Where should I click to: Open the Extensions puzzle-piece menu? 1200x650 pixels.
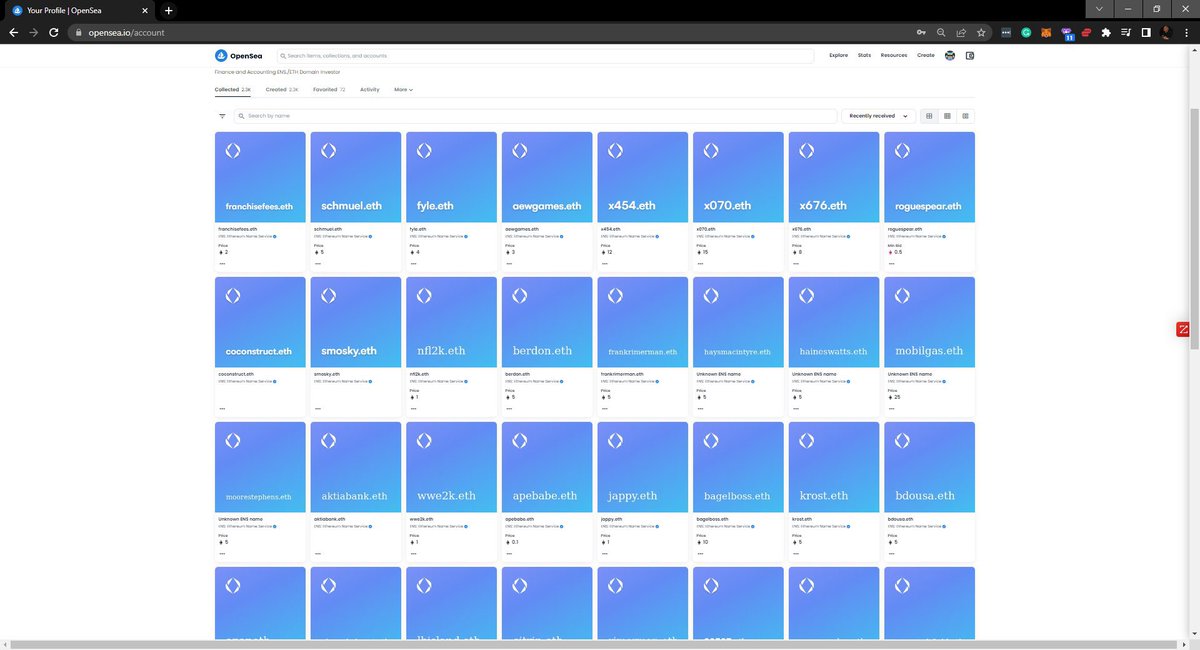(1106, 32)
